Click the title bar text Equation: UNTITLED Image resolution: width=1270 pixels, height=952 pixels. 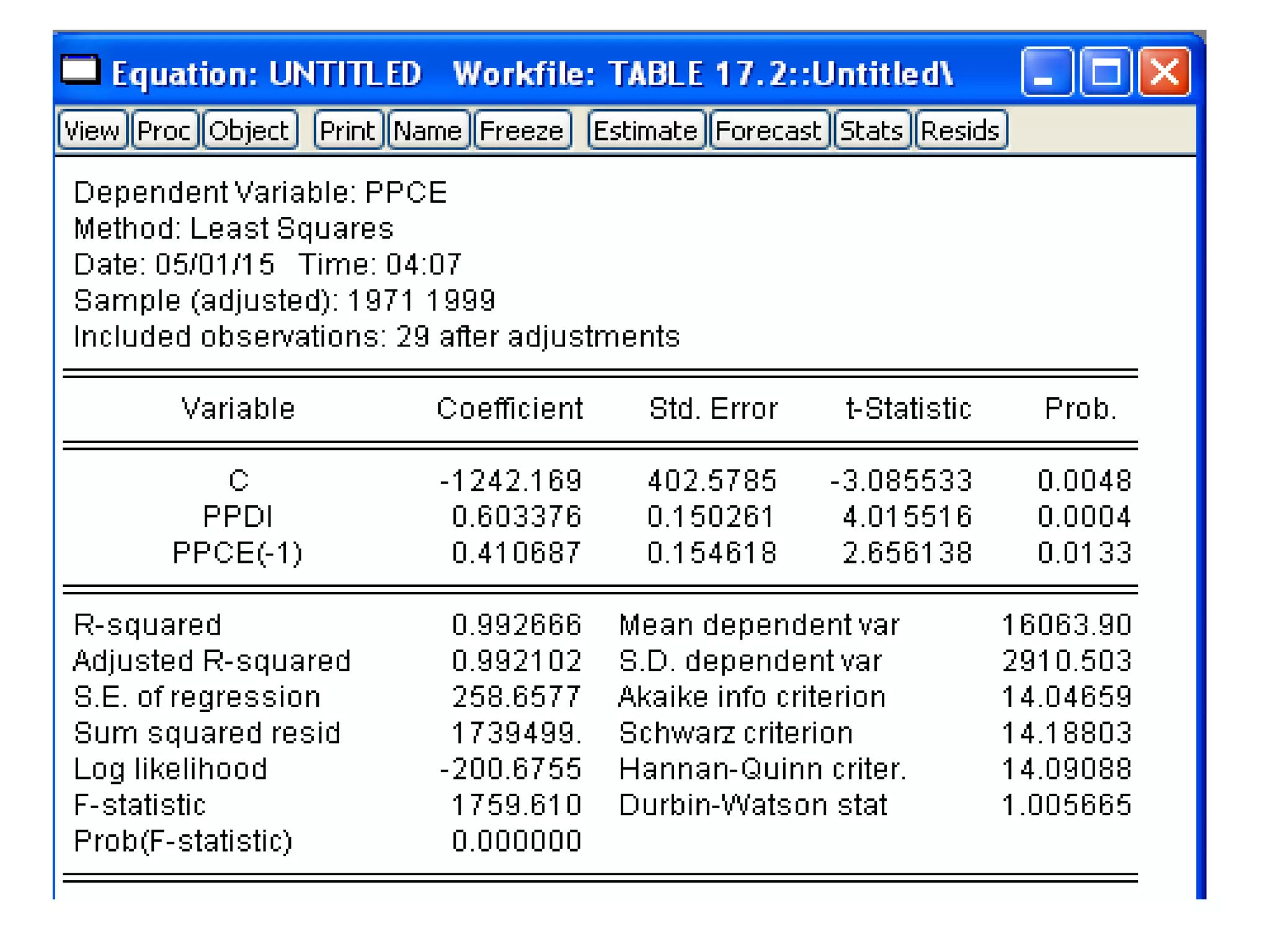click(x=267, y=74)
